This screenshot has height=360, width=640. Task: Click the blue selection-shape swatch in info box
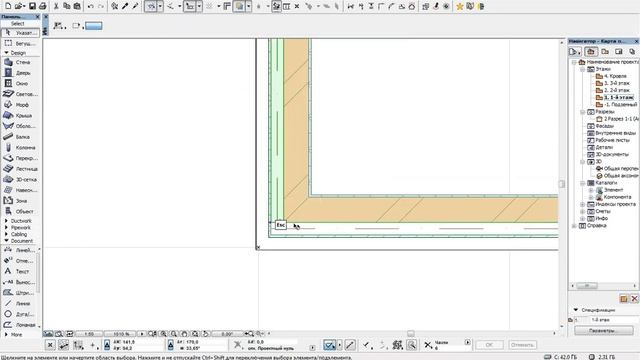point(93,26)
